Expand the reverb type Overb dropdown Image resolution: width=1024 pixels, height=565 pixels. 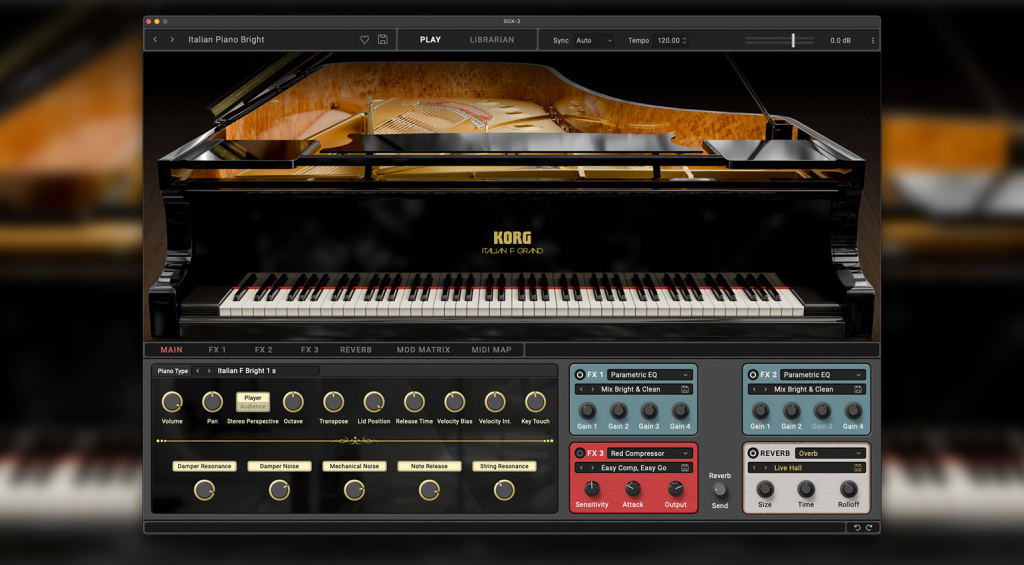(x=828, y=453)
